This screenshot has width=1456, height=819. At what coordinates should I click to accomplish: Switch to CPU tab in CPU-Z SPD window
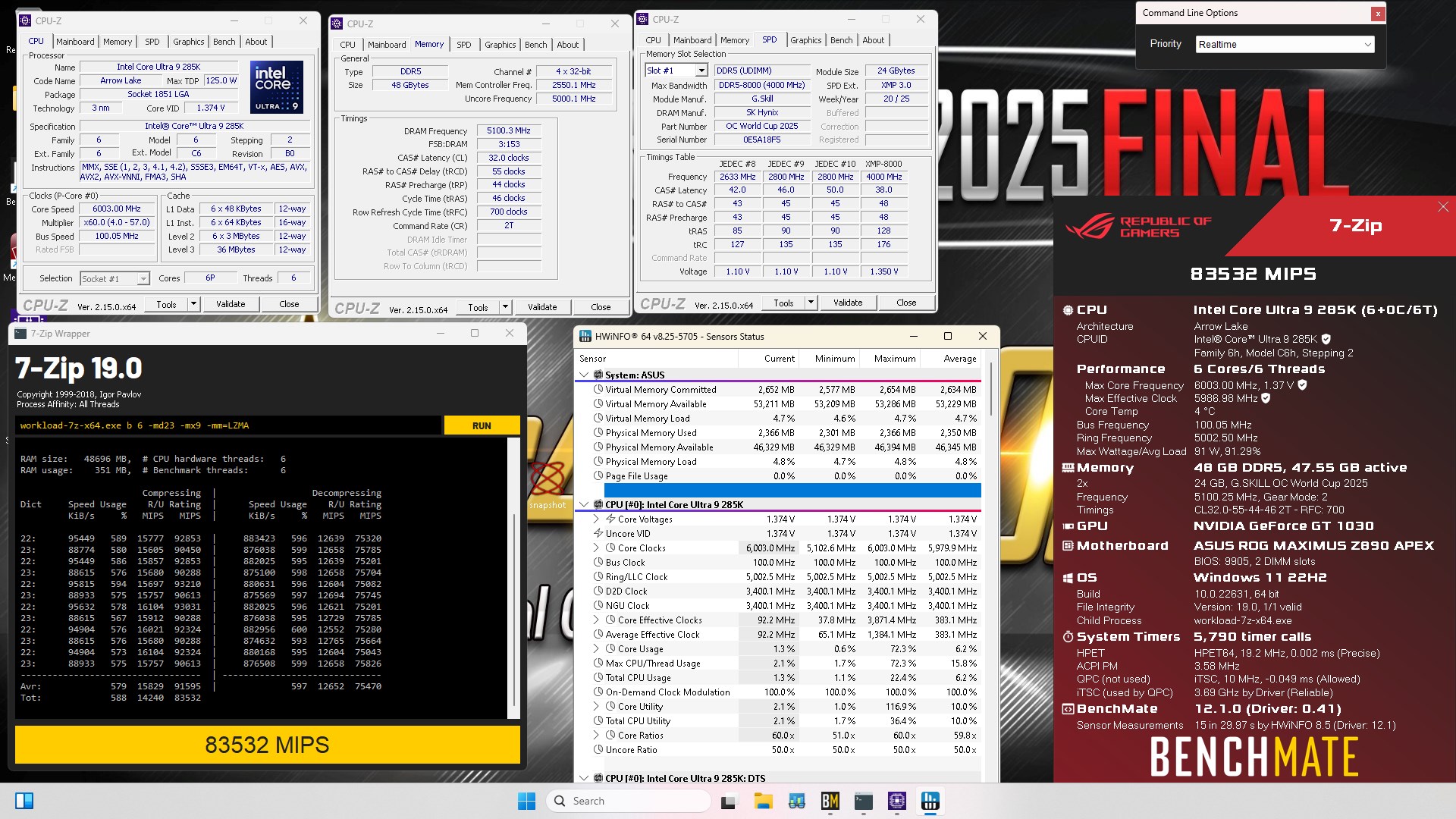pyautogui.click(x=653, y=40)
